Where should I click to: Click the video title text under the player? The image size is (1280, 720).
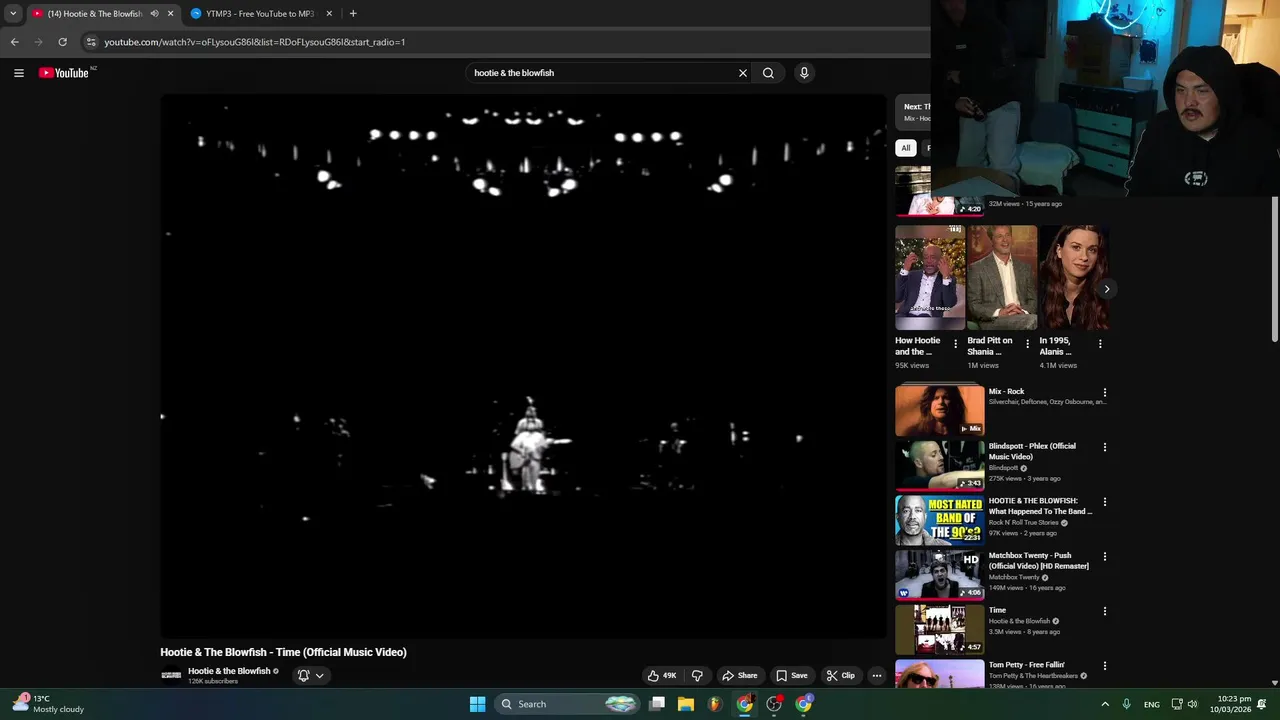tap(283, 652)
